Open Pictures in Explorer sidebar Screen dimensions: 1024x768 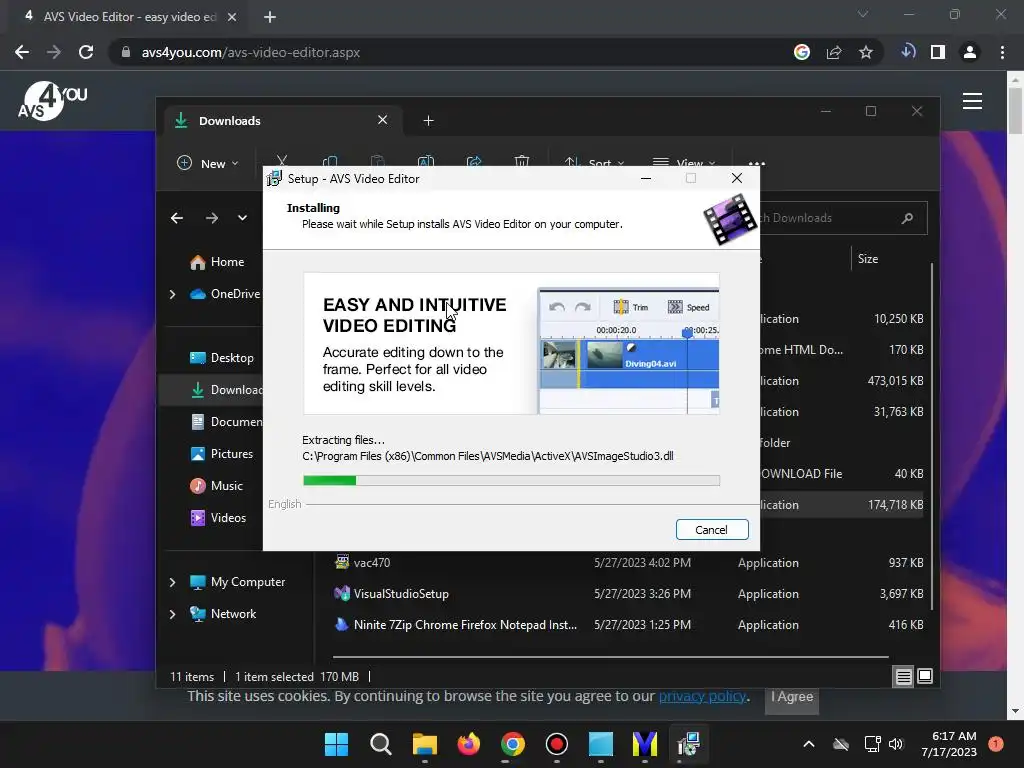click(222, 454)
